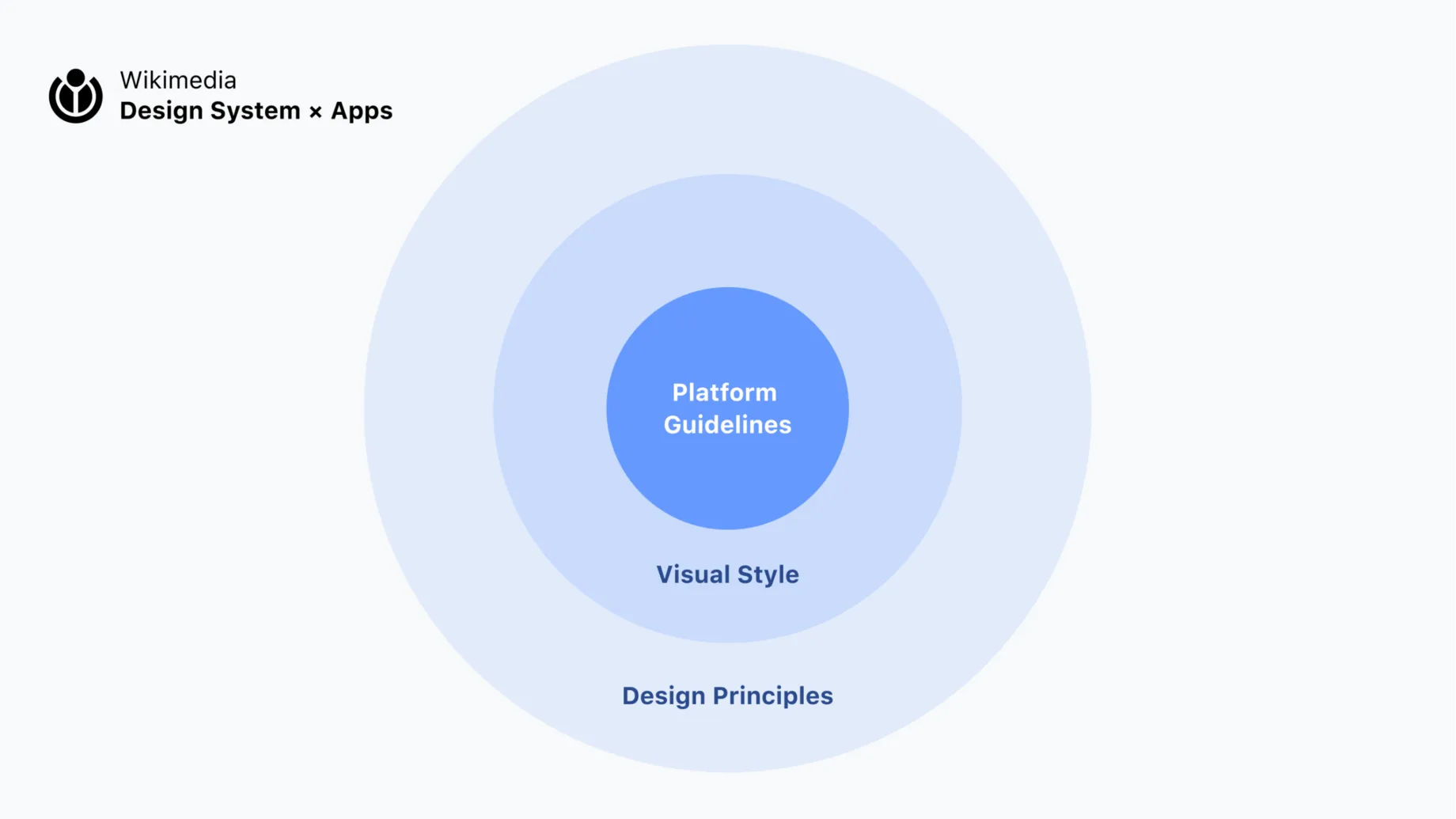Image resolution: width=1456 pixels, height=819 pixels.
Task: Select the "Platform Guidelines" label
Action: [727, 408]
